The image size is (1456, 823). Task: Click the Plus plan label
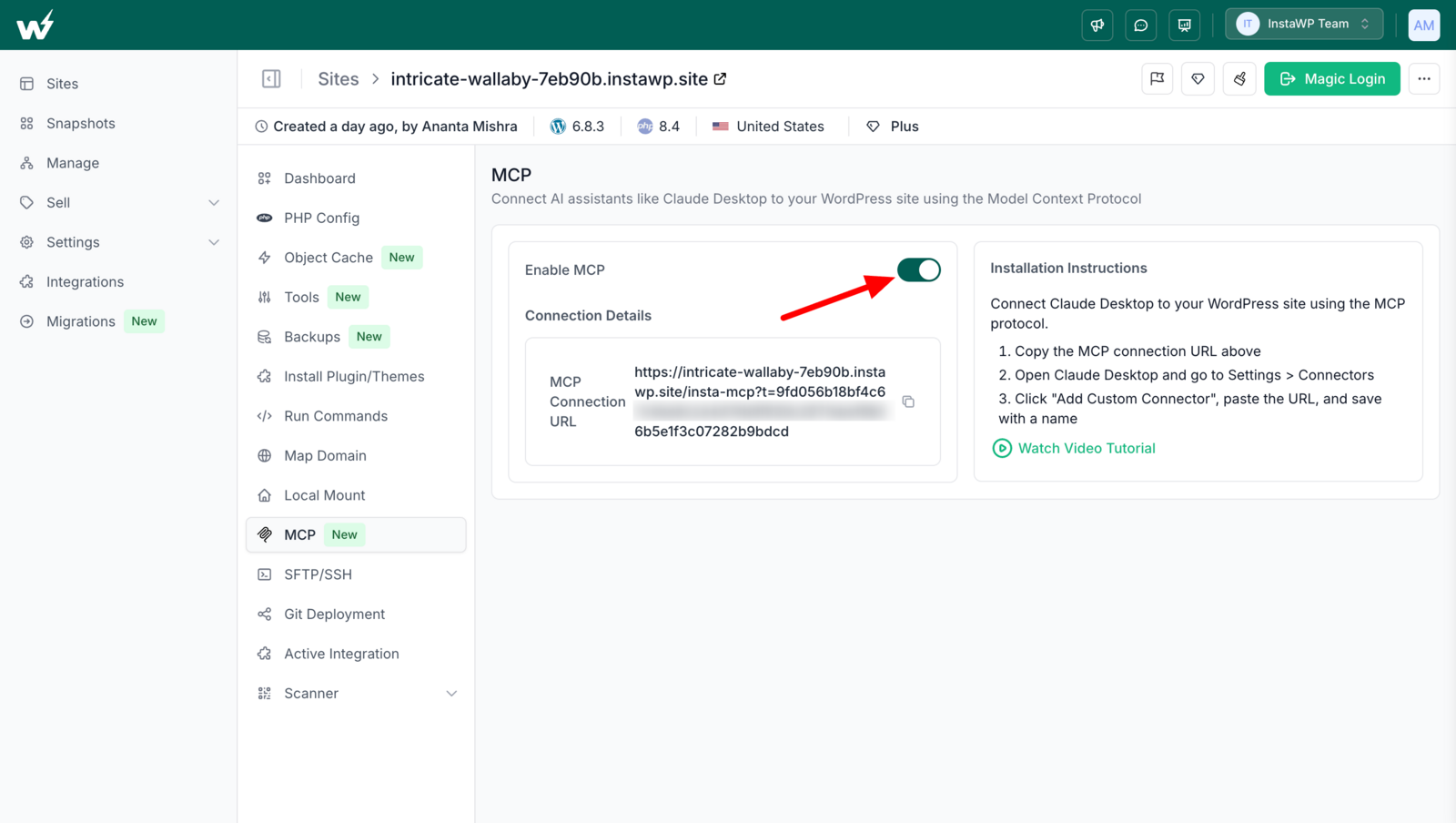905,127
